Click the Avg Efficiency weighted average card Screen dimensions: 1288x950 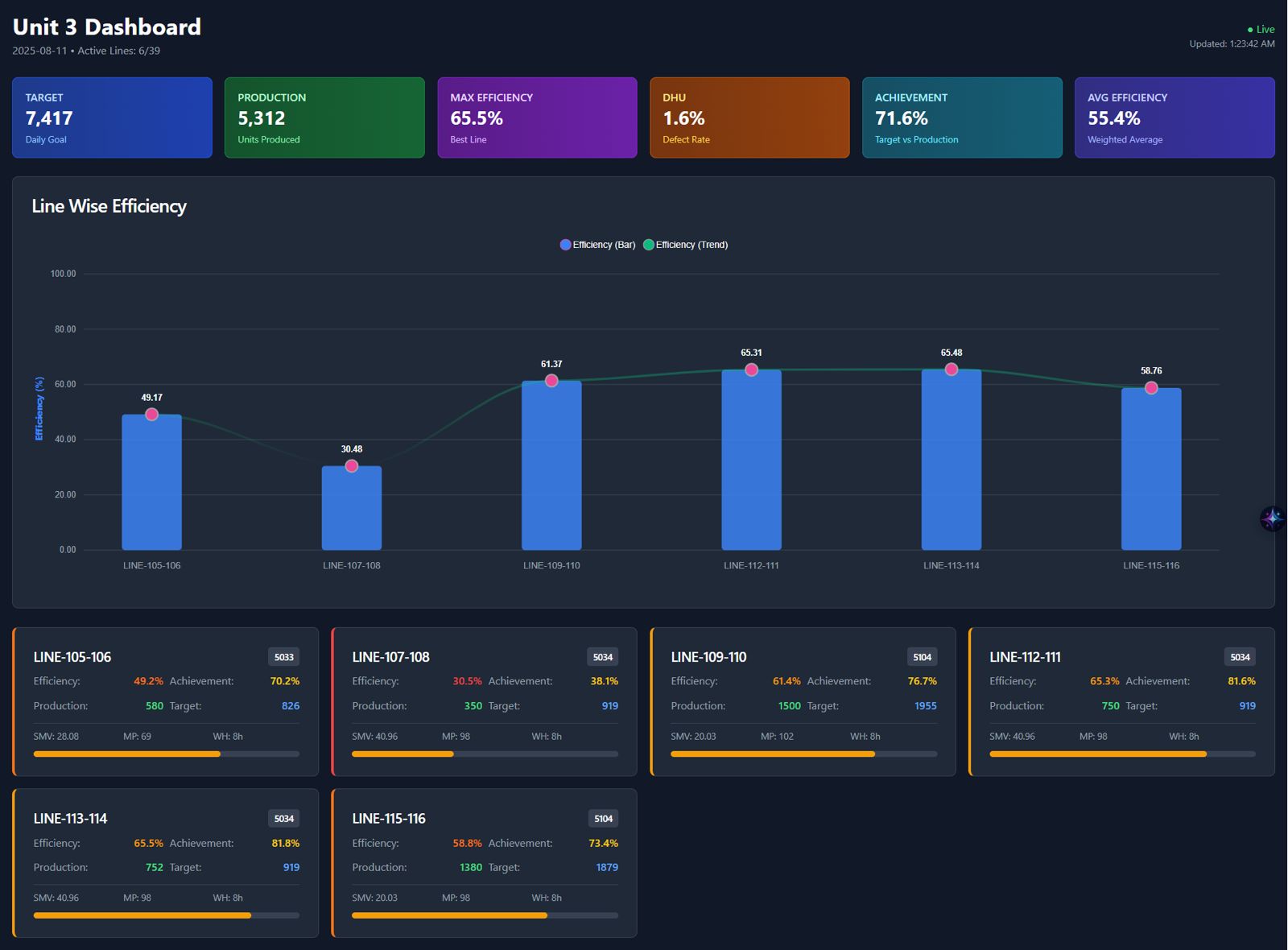pyautogui.click(x=1174, y=118)
